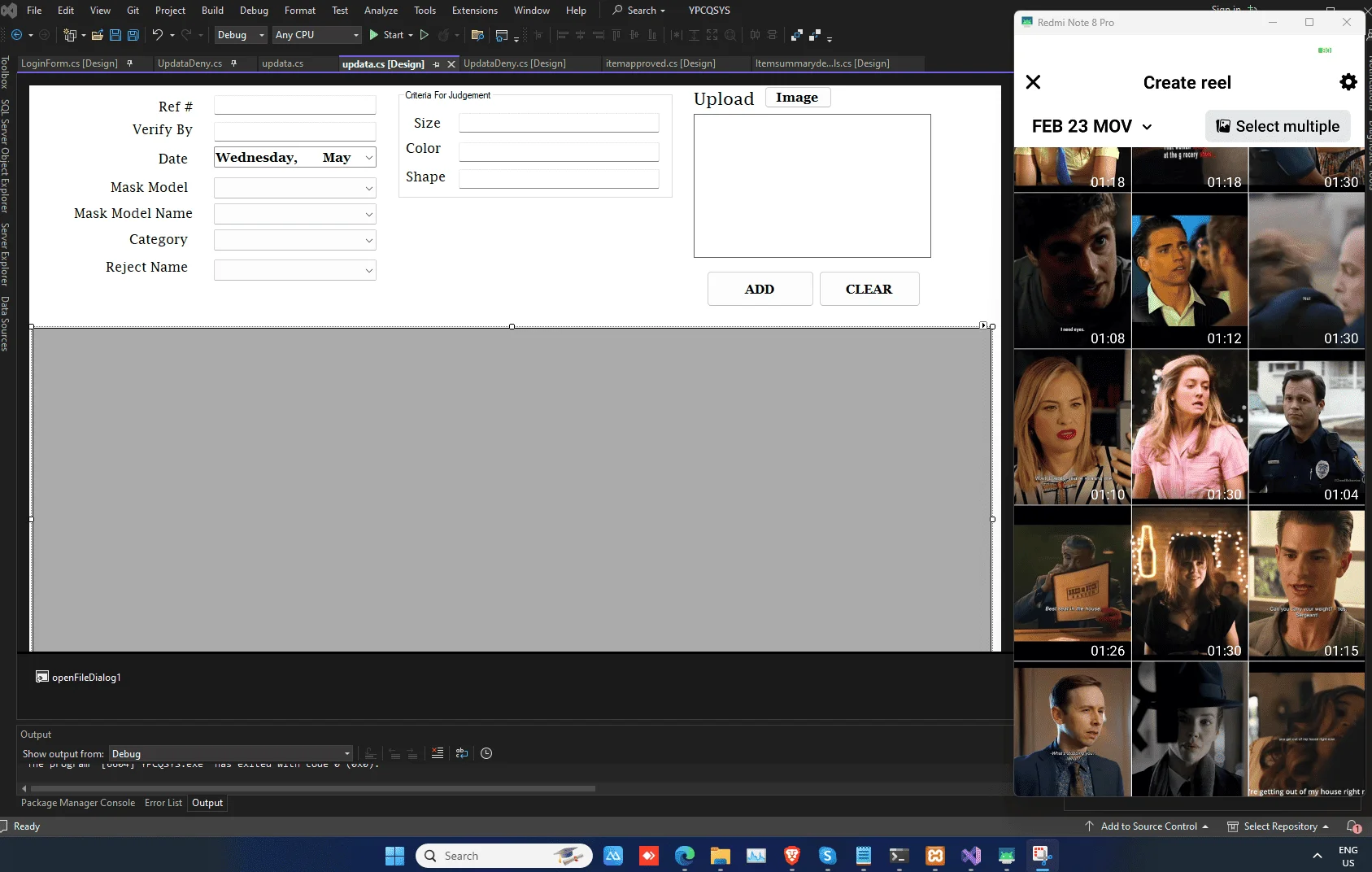Open the Windows Start menu
1372x872 pixels.
click(x=394, y=856)
